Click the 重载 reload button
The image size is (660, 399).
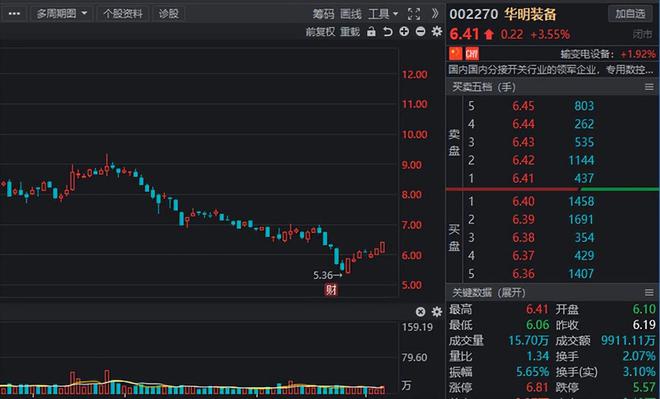click(350, 32)
